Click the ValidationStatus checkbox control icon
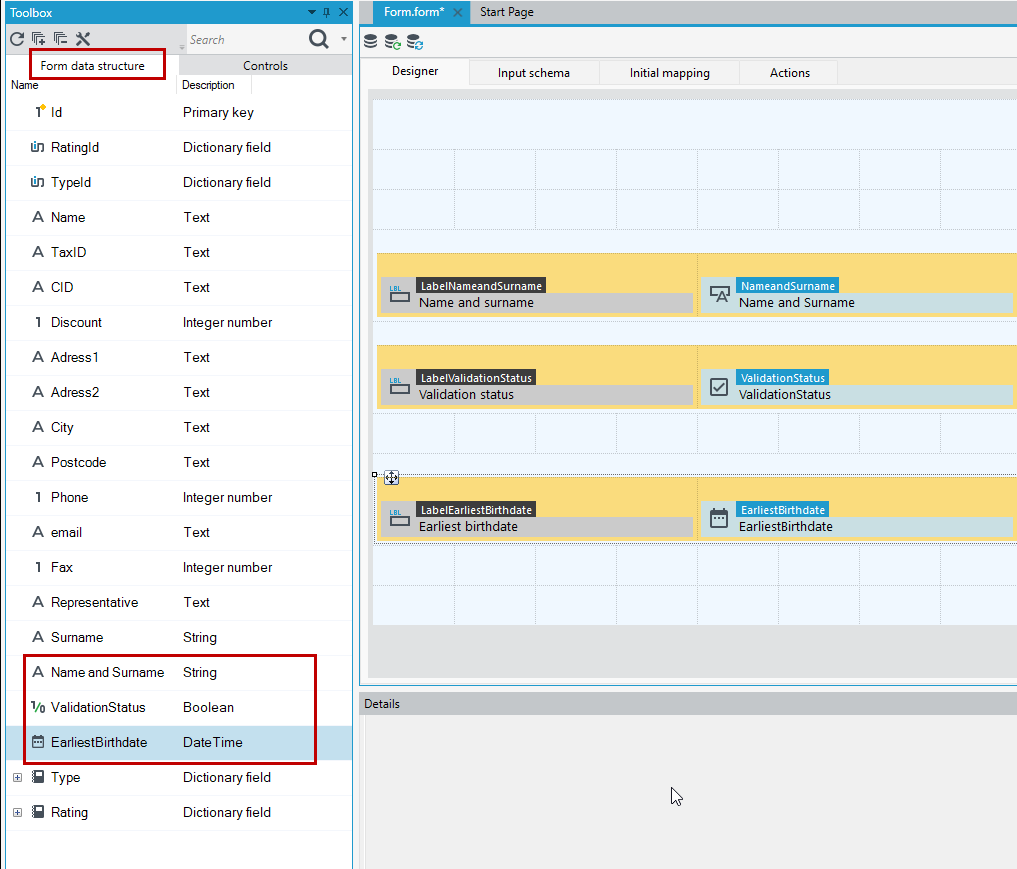This screenshot has height=869, width=1017. pyautogui.click(x=719, y=387)
